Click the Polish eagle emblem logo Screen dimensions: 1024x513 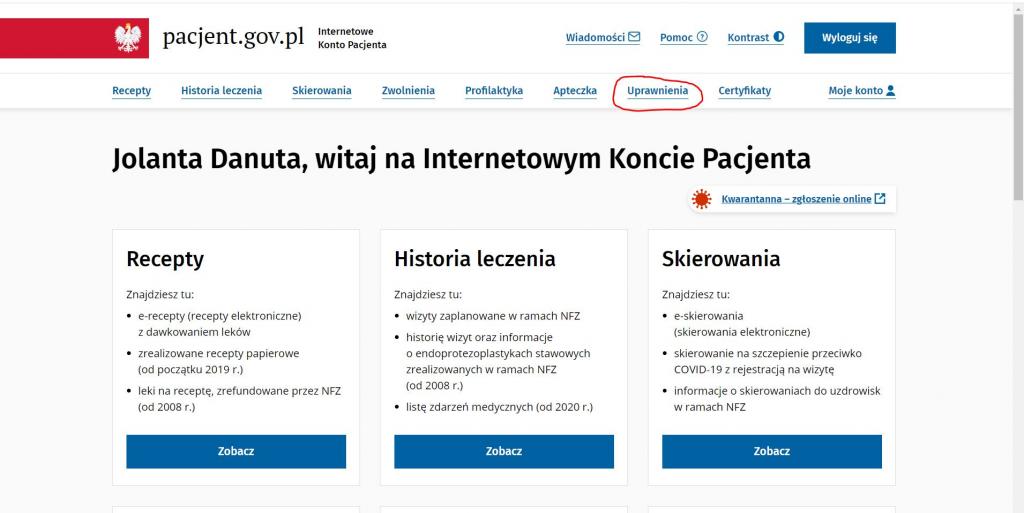point(128,38)
